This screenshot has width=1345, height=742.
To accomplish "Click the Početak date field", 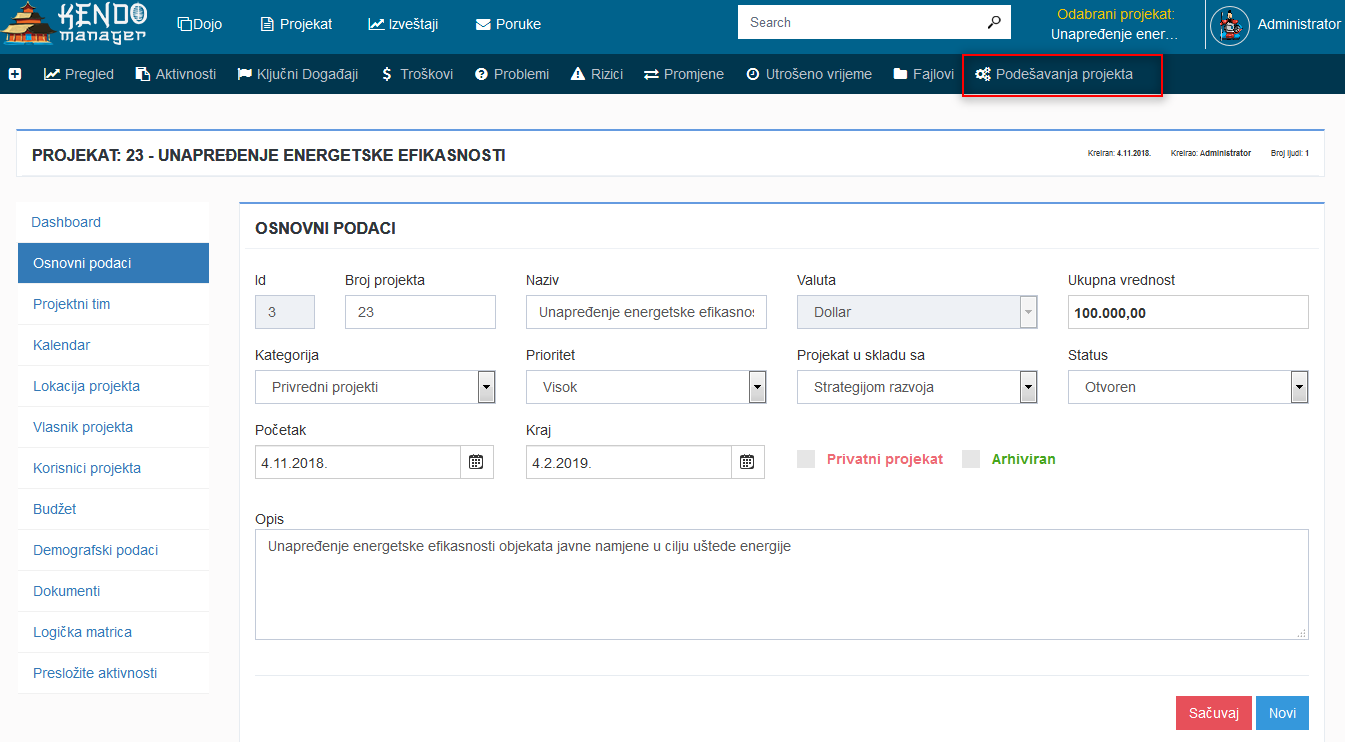I will [358, 462].
